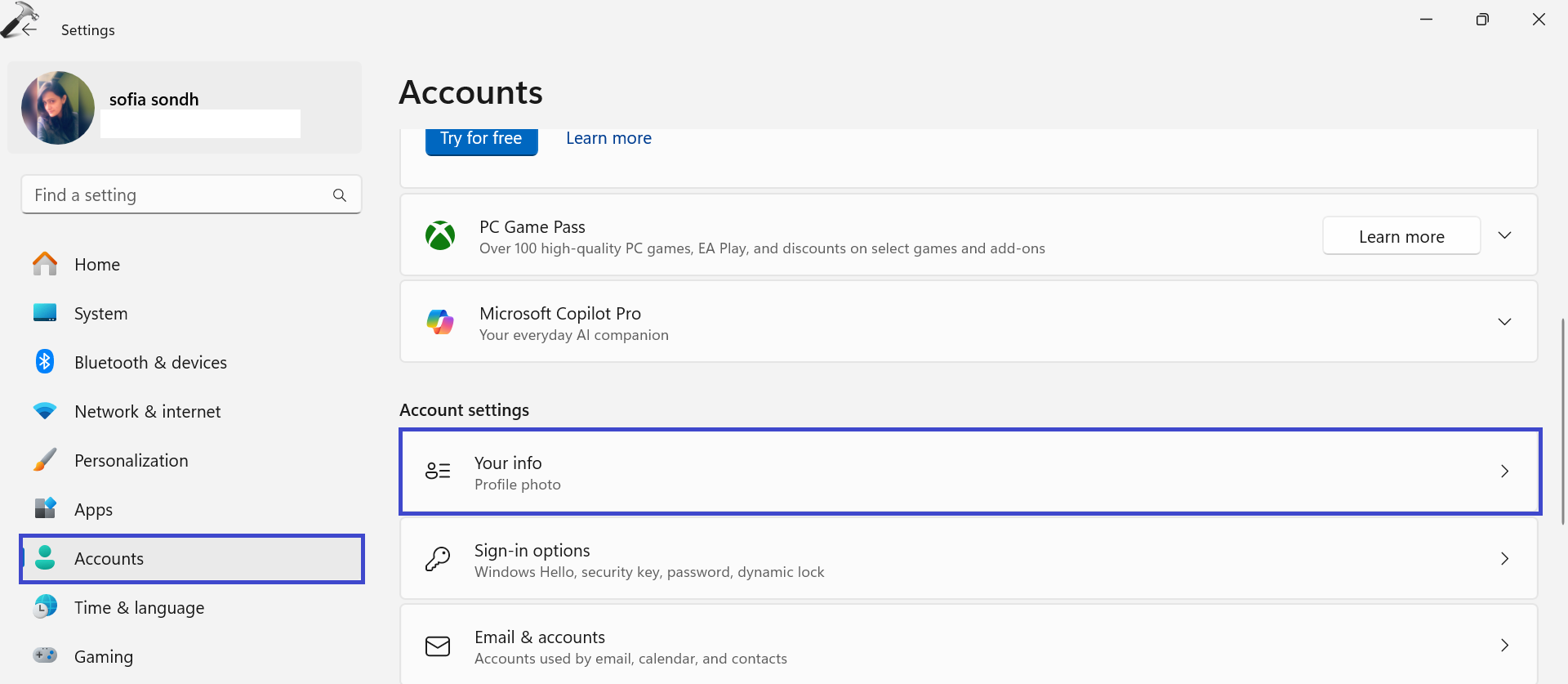This screenshot has height=684, width=1568.
Task: Click the Home icon in sidebar
Action: click(45, 264)
